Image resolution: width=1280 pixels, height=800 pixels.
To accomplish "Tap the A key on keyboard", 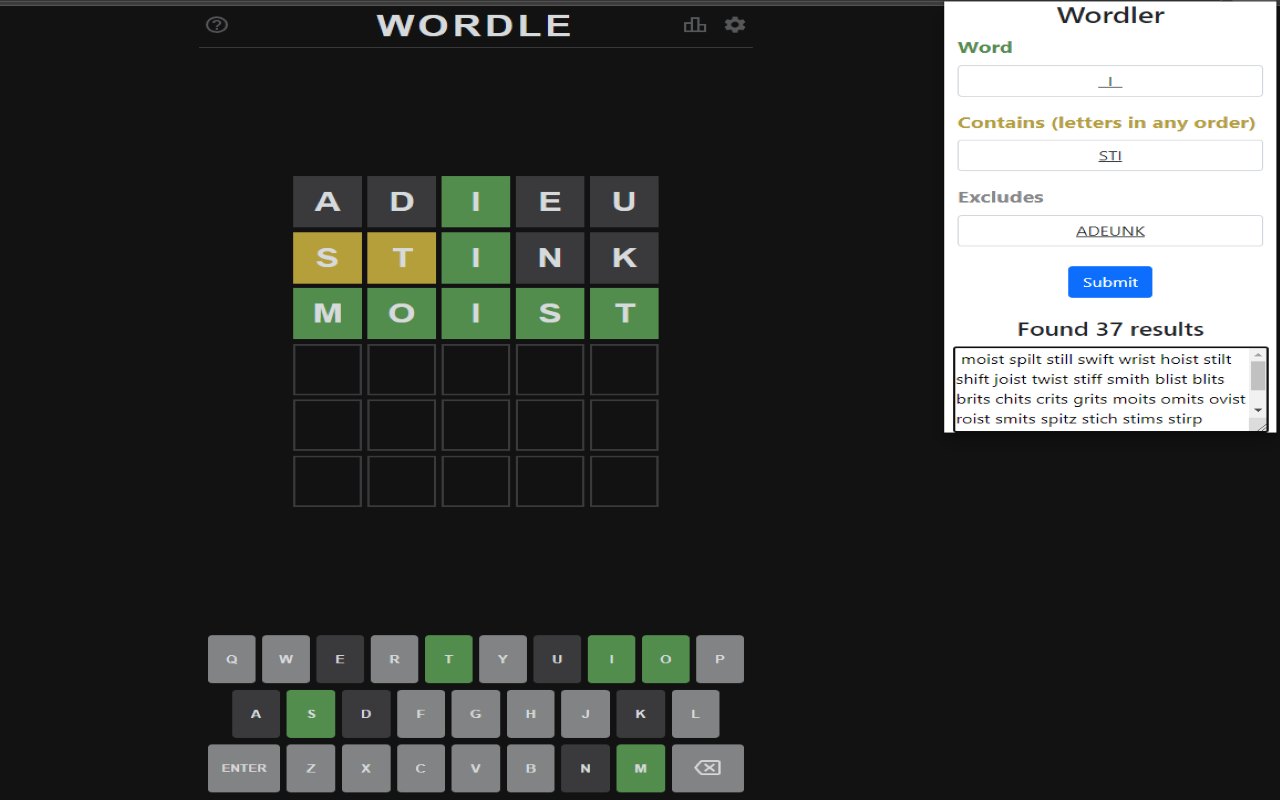I will click(x=256, y=714).
